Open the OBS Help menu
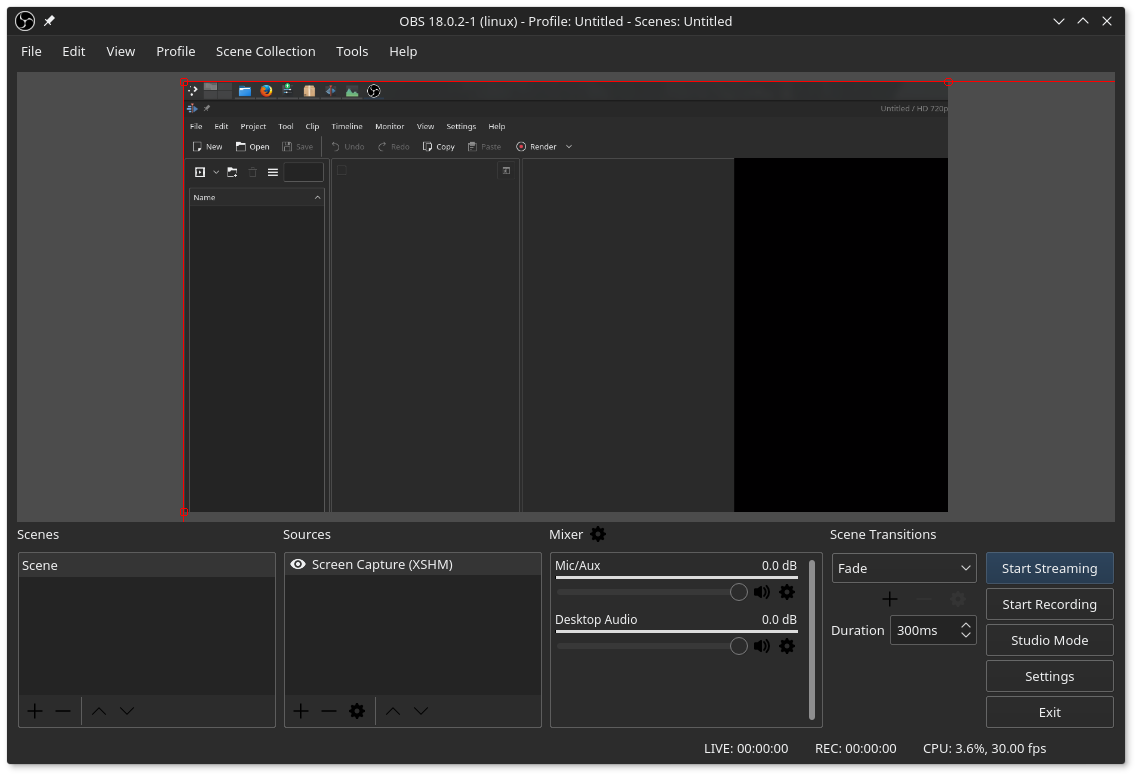The width and height of the screenshot is (1138, 777). (403, 52)
